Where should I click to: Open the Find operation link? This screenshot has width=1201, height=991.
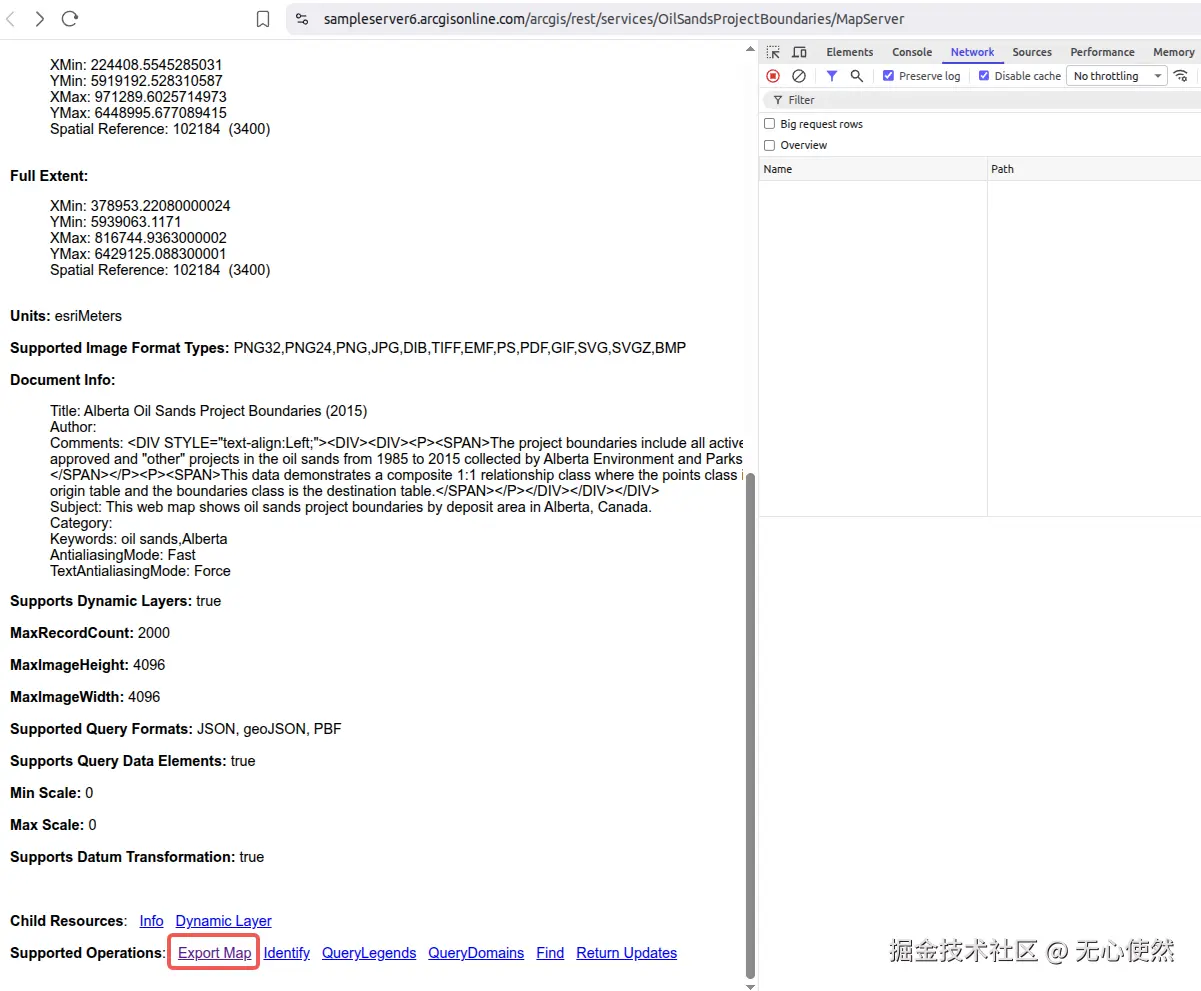coord(550,953)
